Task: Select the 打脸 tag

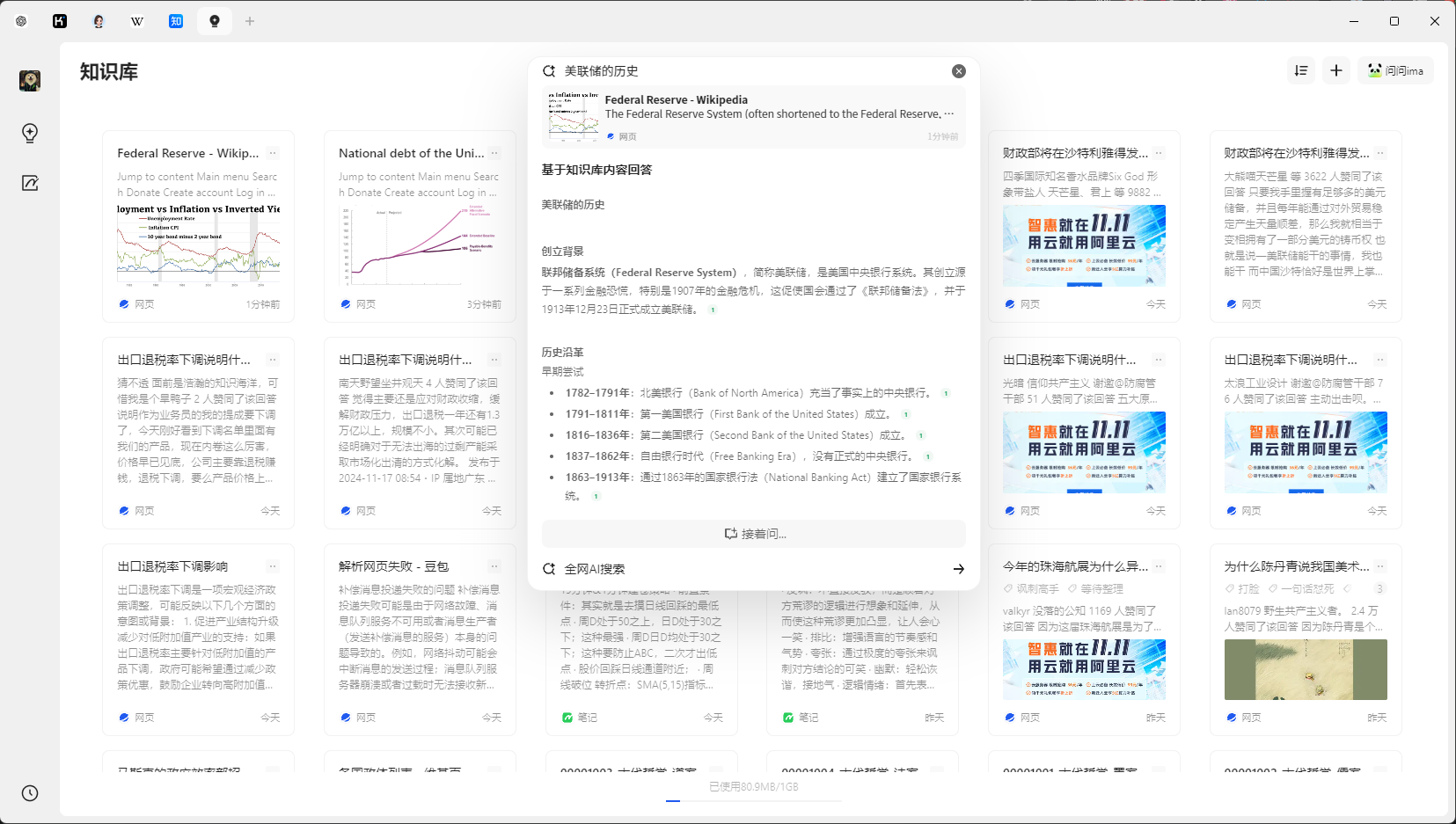Action: click(x=1242, y=589)
